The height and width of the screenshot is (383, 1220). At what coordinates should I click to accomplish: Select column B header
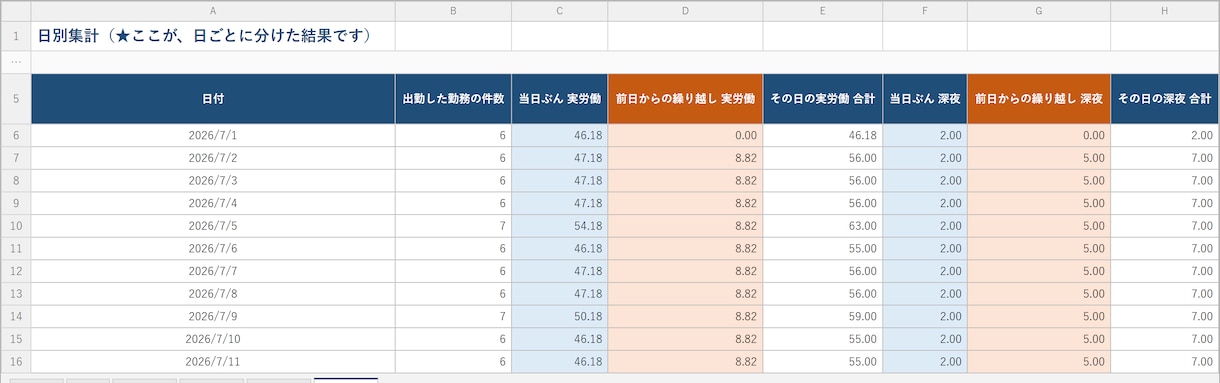tap(453, 11)
